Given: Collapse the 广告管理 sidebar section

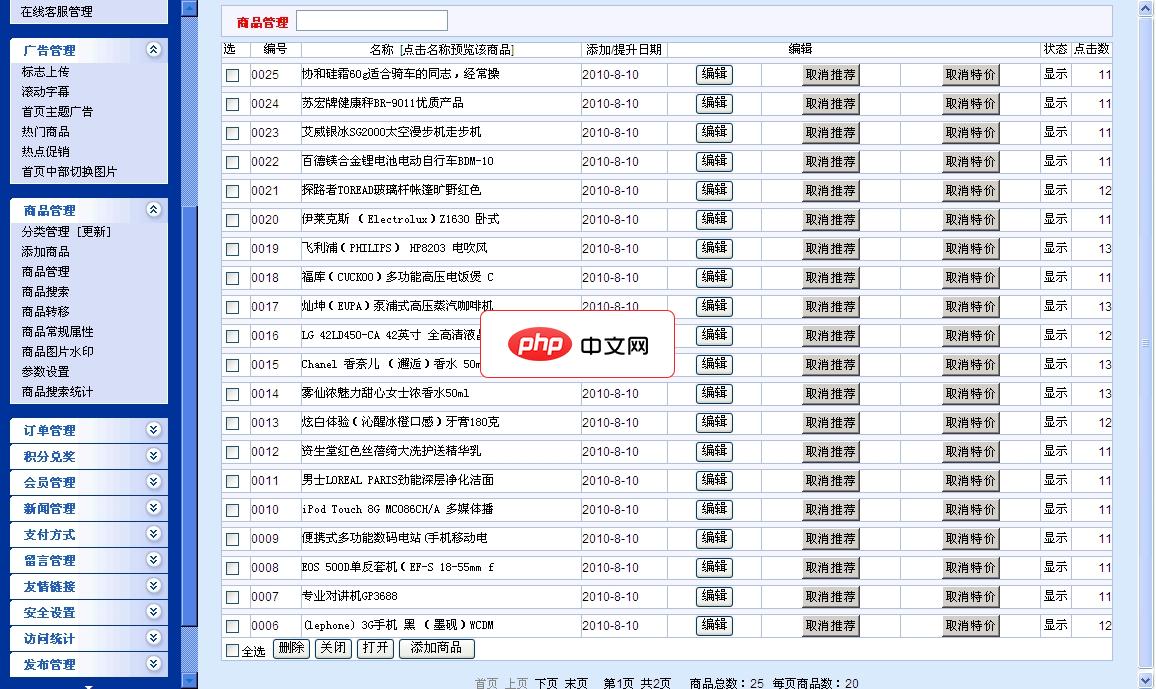Looking at the screenshot, I should 153,49.
